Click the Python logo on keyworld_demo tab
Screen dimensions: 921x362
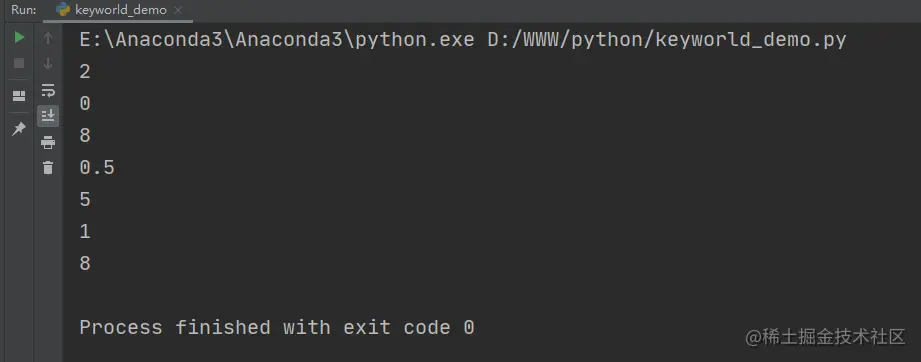[x=63, y=9]
